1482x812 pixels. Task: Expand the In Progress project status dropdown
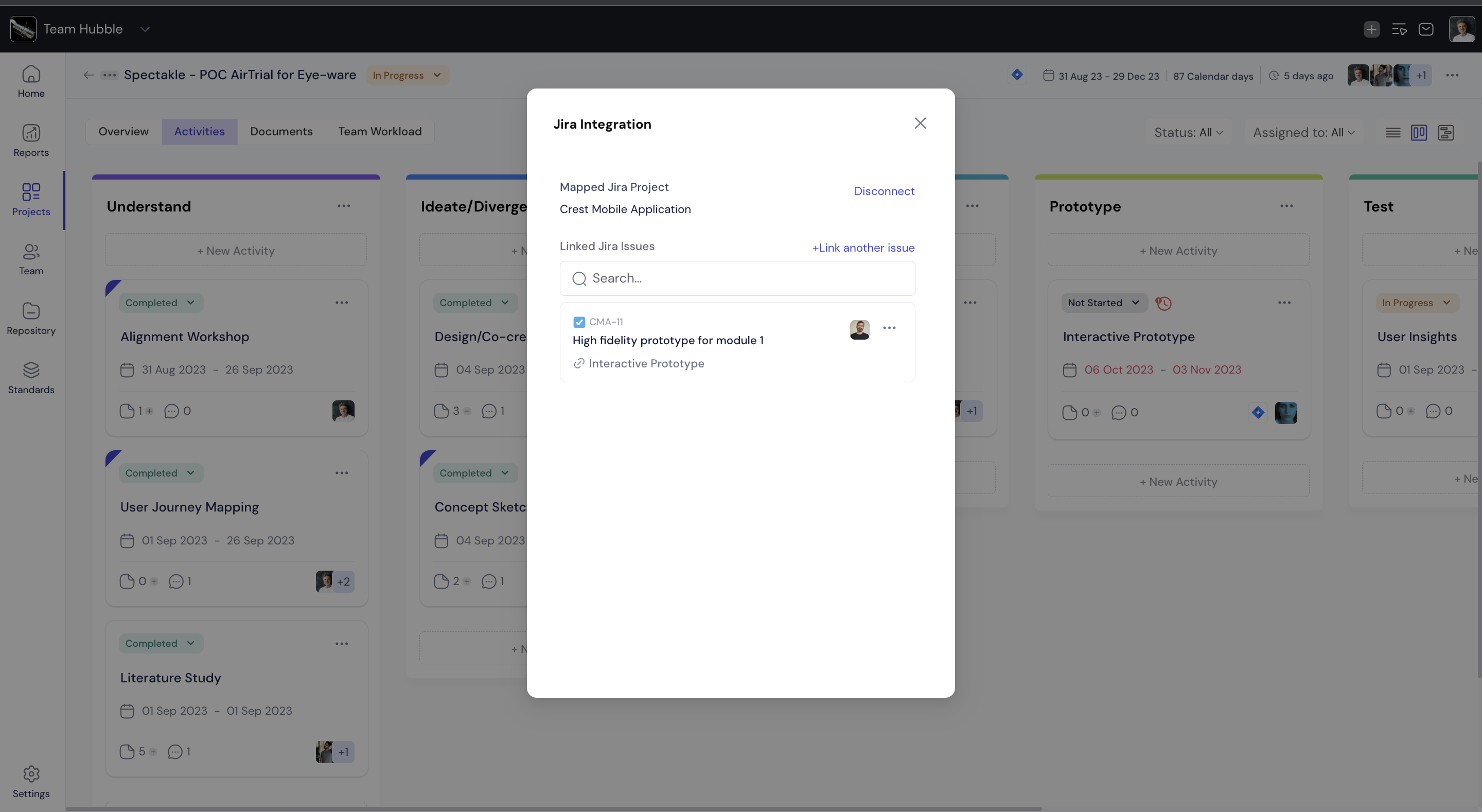tap(408, 76)
